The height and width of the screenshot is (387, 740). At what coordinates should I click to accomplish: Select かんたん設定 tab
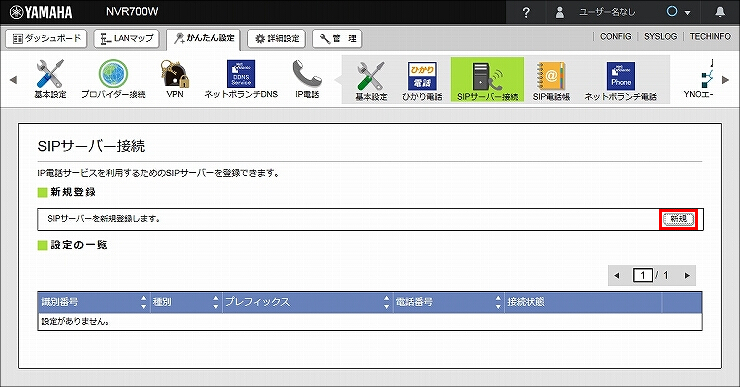pyautogui.click(x=203, y=39)
